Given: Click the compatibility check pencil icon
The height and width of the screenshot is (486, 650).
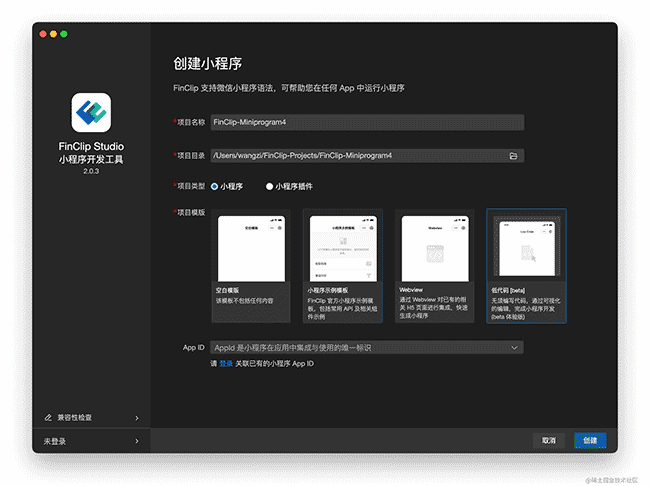Looking at the screenshot, I should (48, 418).
